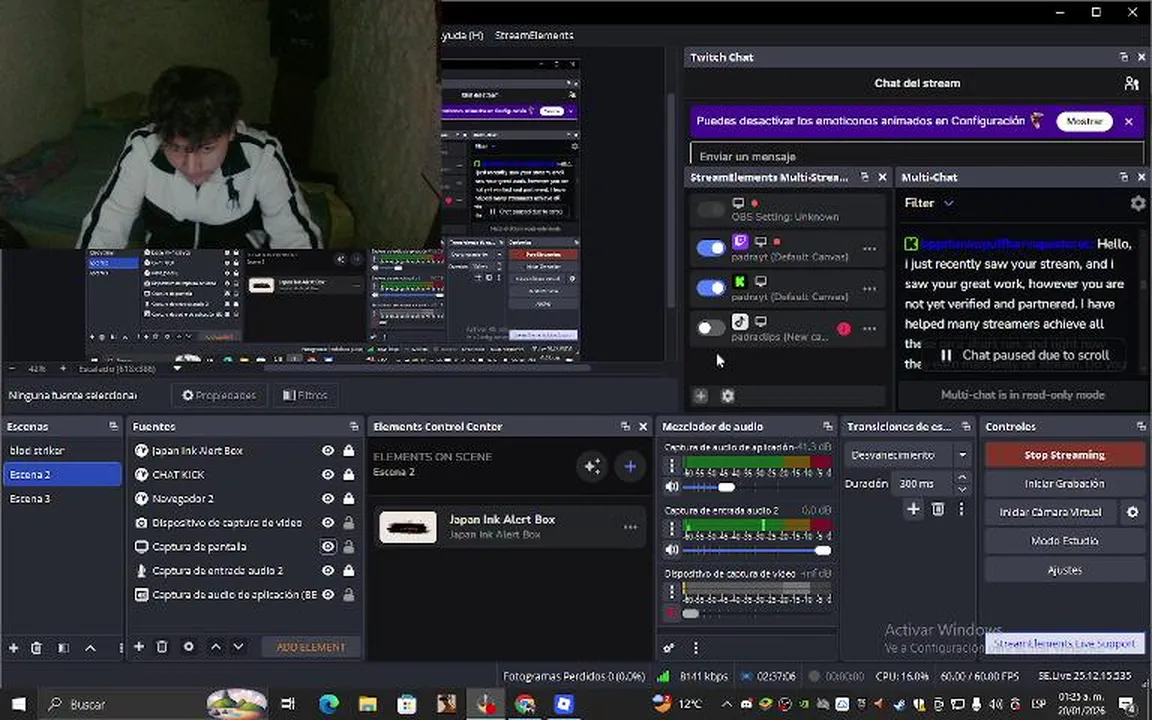1152x720 pixels.
Task: Add transition with plus icon
Action: pyautogui.click(x=913, y=508)
